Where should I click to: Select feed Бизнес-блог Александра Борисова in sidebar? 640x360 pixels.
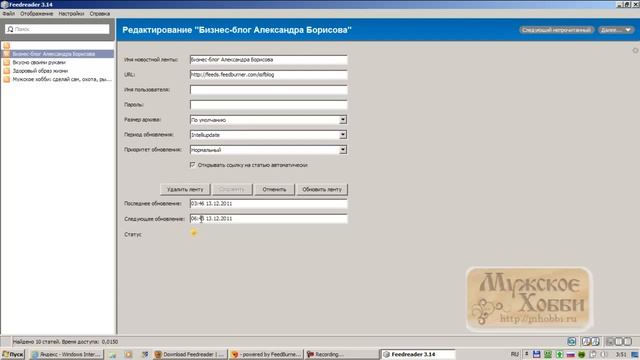pos(57,54)
